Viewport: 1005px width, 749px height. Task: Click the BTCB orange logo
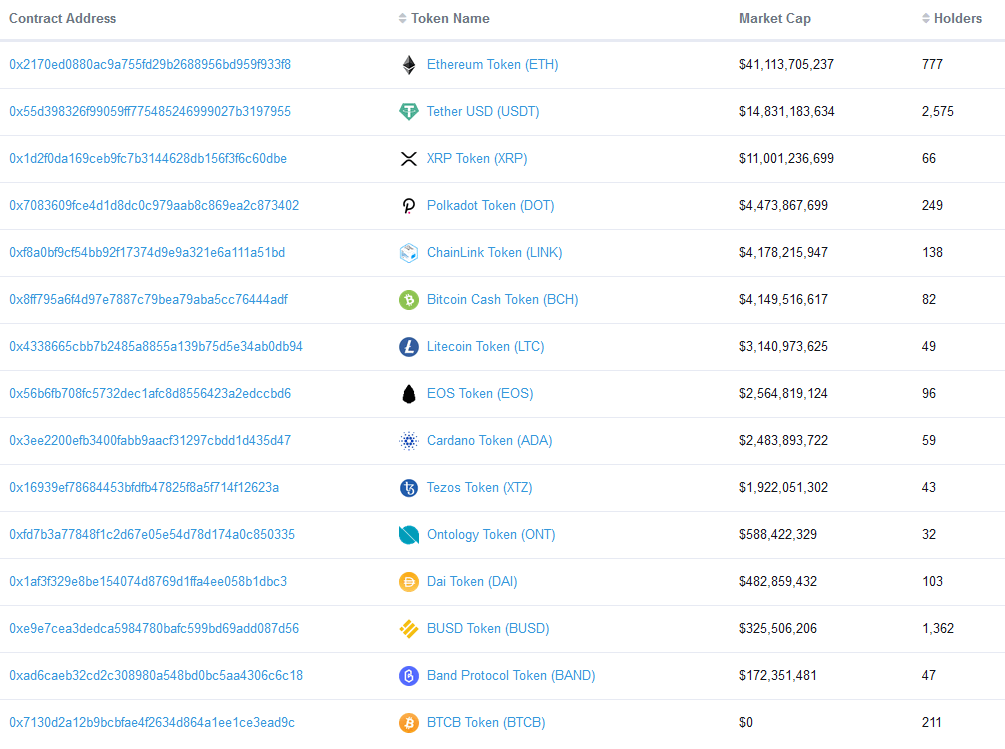coord(409,722)
